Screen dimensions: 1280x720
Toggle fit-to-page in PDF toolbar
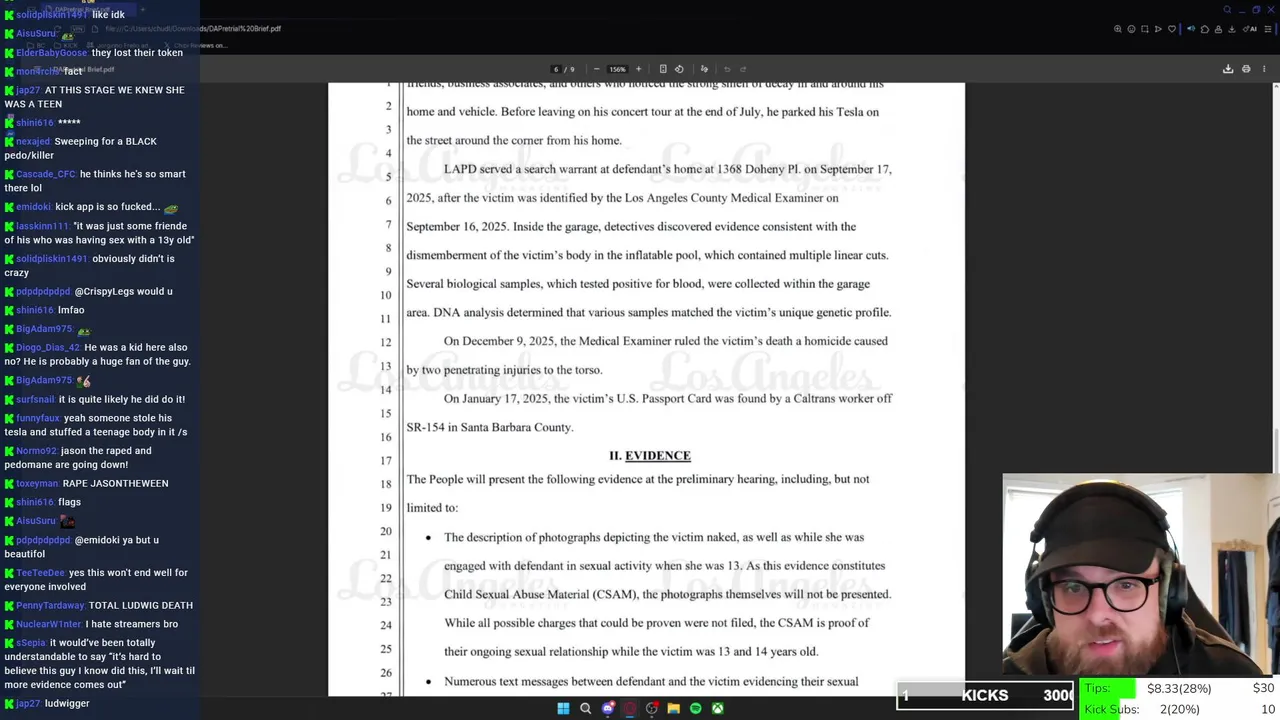click(663, 69)
